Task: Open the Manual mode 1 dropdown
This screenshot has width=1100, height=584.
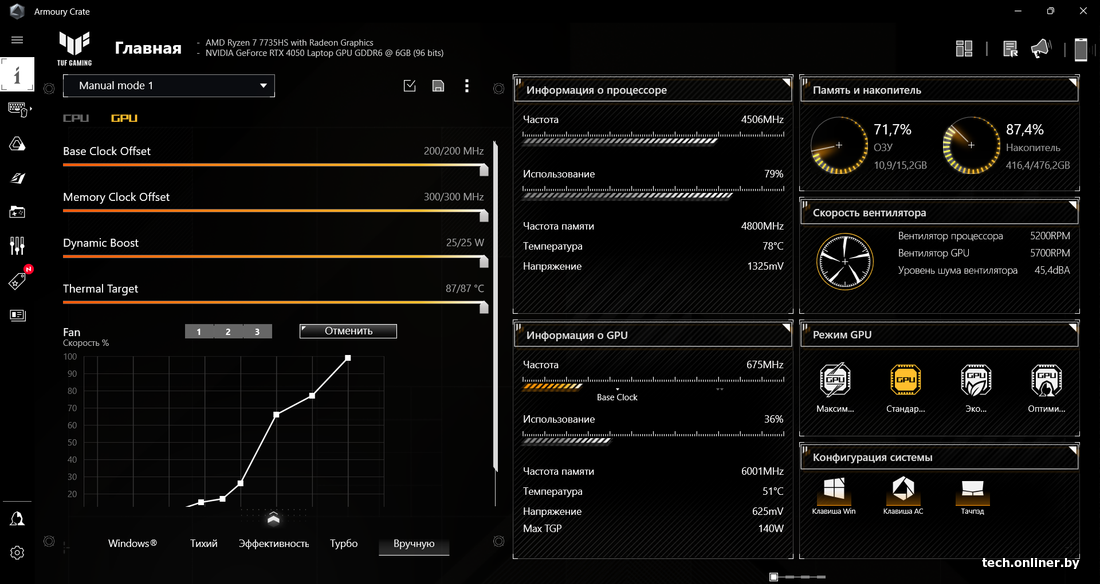Action: pos(168,86)
